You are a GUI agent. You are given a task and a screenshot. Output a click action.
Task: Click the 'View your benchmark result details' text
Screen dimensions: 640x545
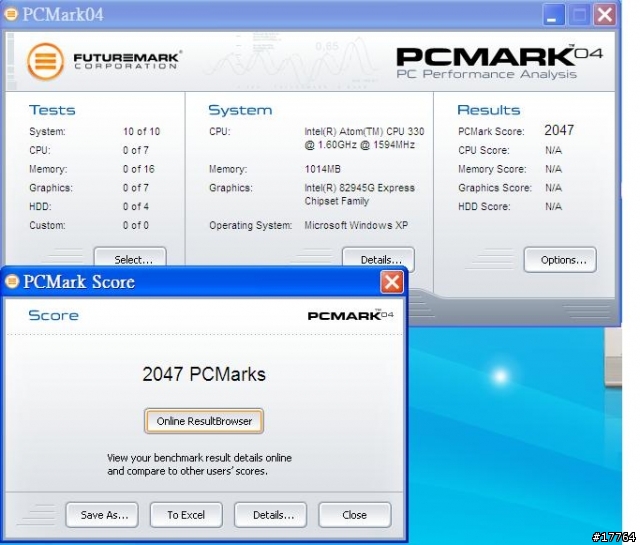(x=199, y=464)
